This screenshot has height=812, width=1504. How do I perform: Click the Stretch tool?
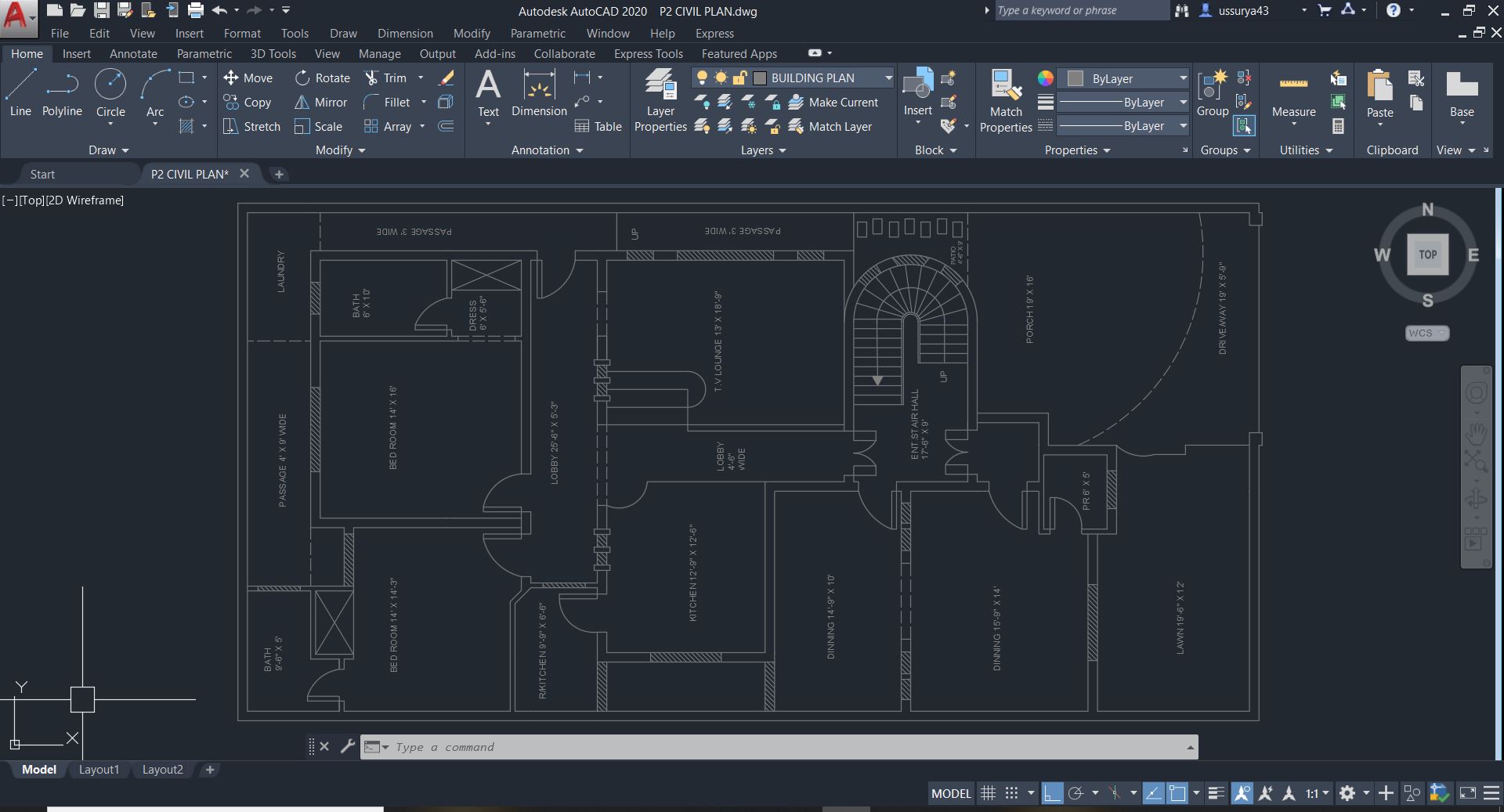(251, 126)
